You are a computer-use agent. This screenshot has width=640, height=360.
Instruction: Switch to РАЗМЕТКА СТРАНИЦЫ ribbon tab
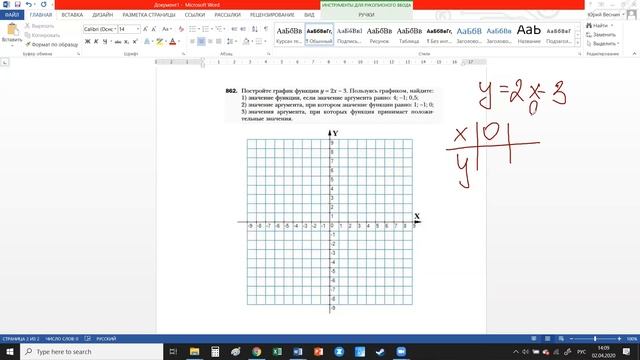click(149, 15)
